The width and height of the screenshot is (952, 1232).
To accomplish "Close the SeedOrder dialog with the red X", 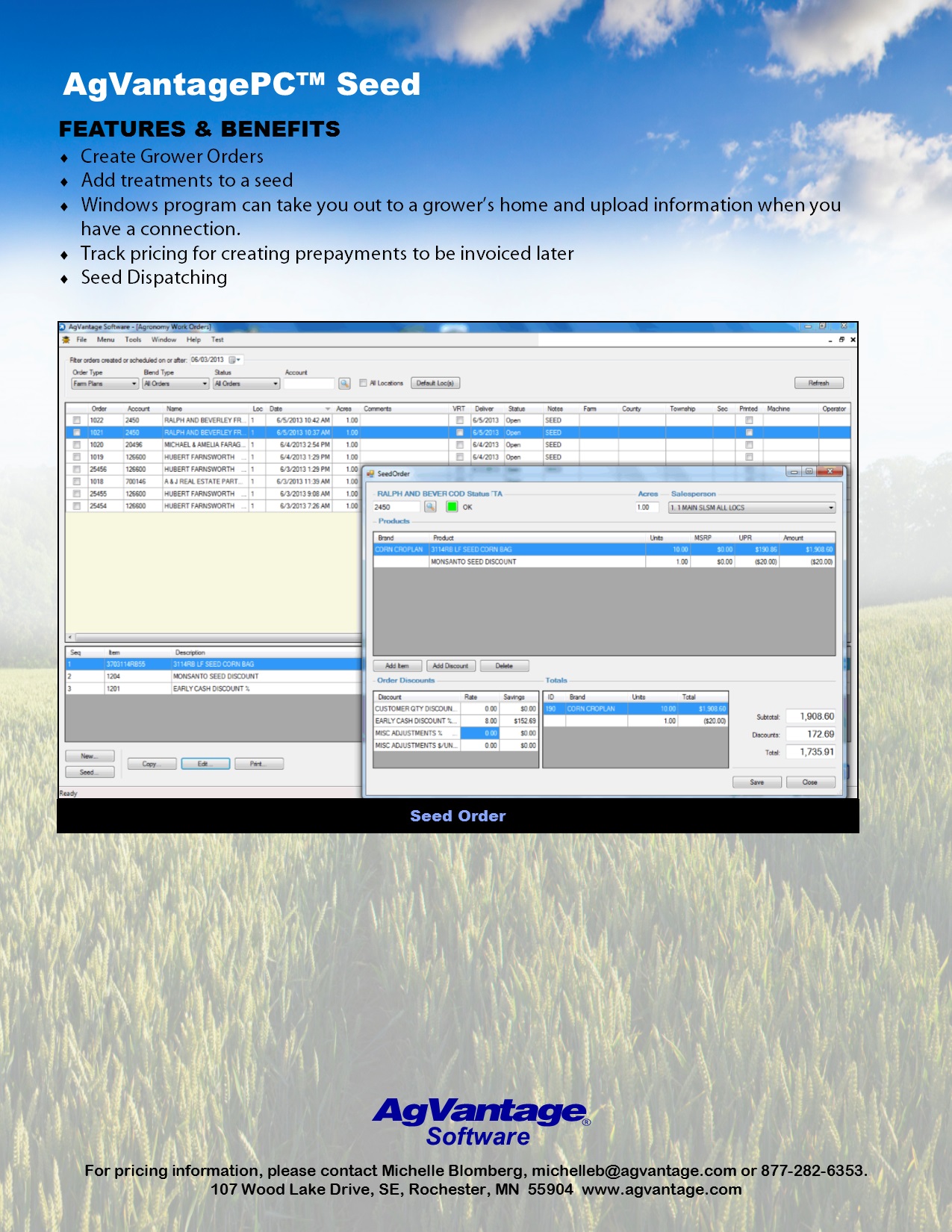I will (x=830, y=472).
